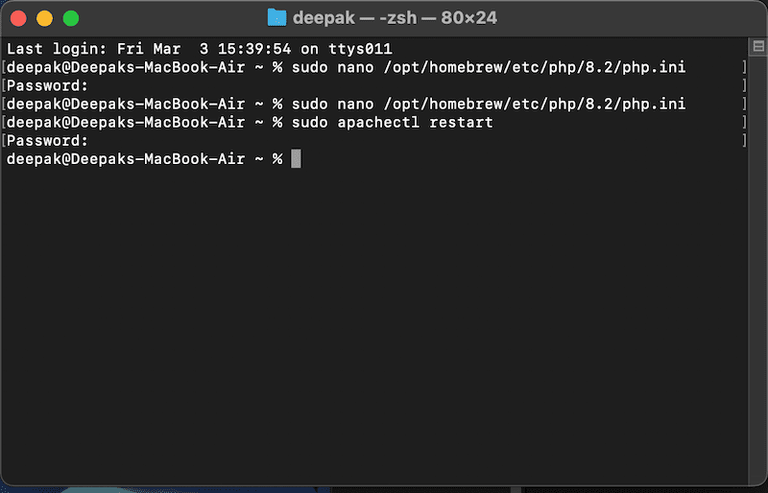The image size is (768, 493).
Task: Click the last 'deepak@Deepaks-MacBook-Air' prompt
Action: point(125,159)
